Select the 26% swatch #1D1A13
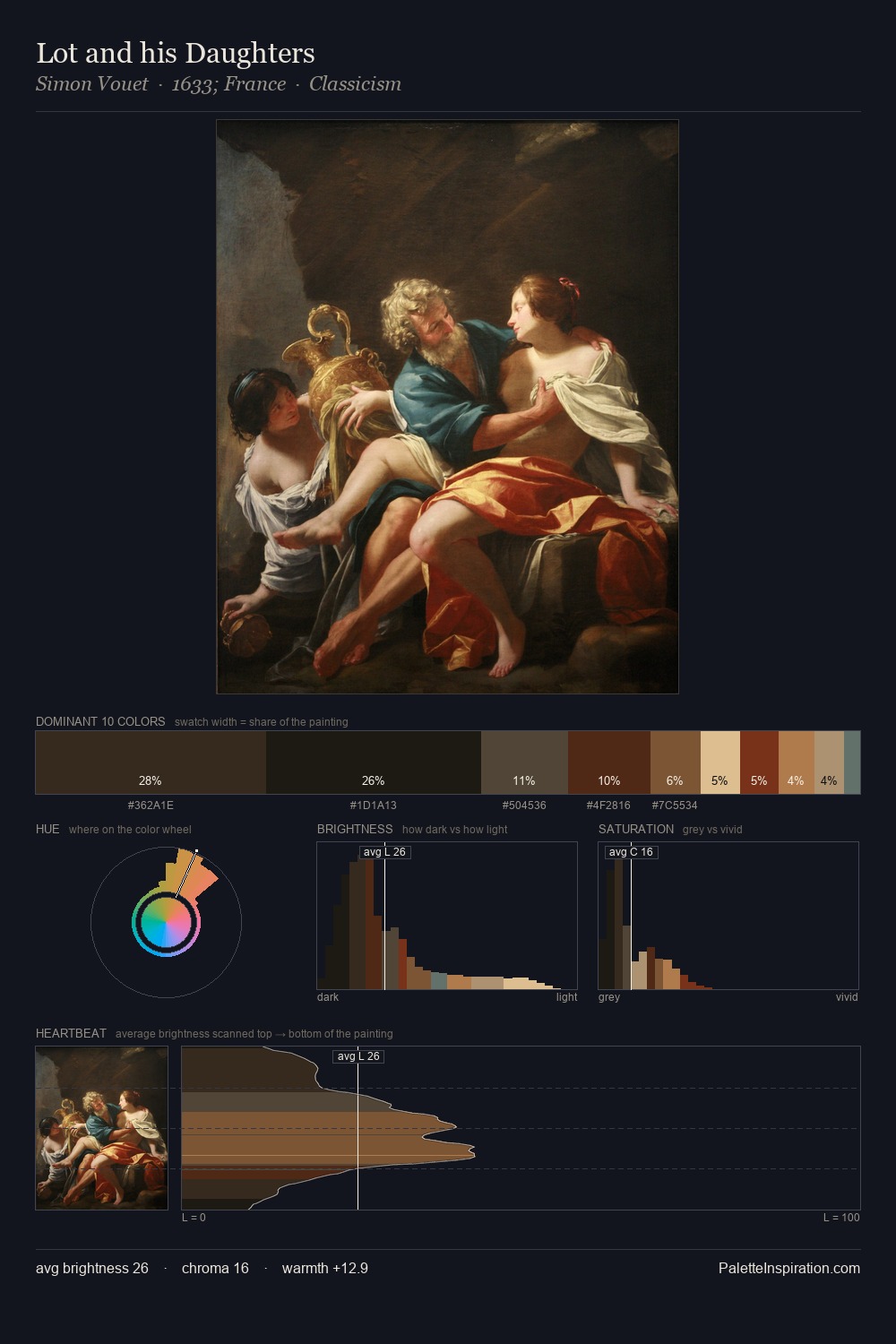The image size is (896, 1344). point(374,762)
